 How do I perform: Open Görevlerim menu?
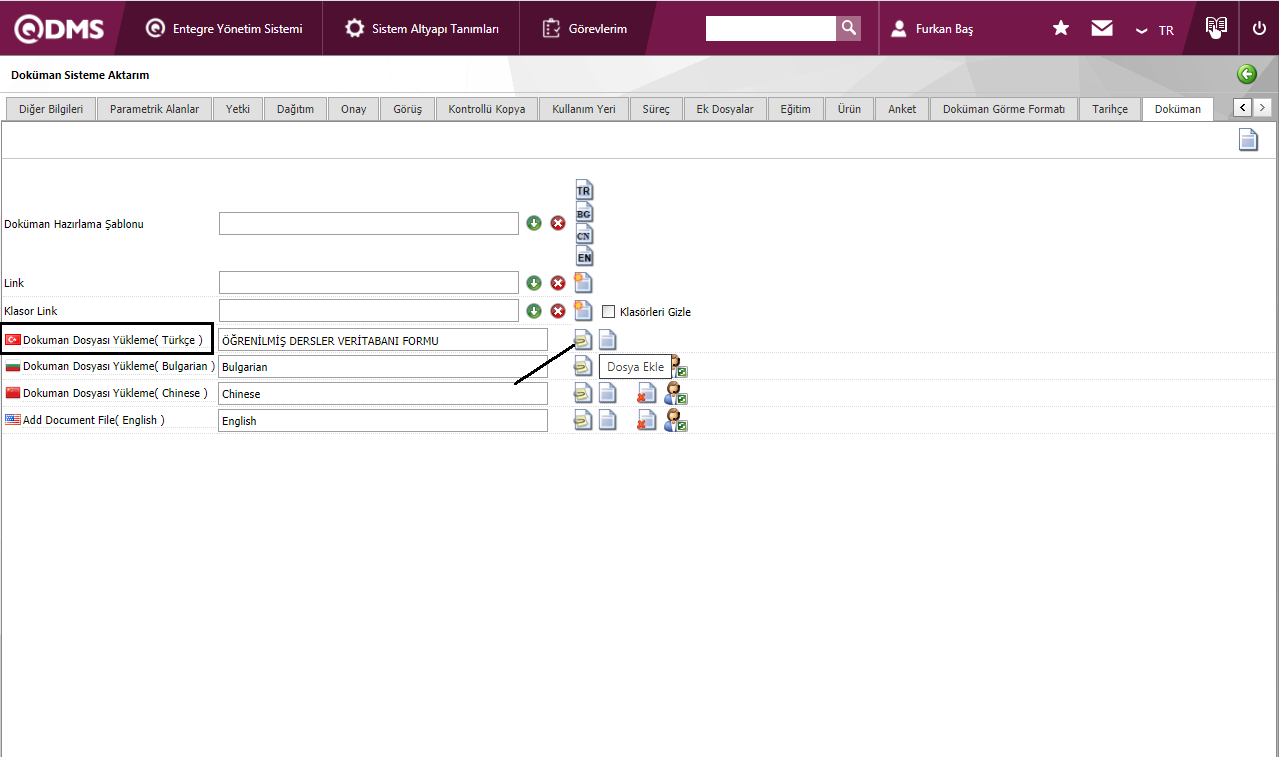tap(585, 28)
